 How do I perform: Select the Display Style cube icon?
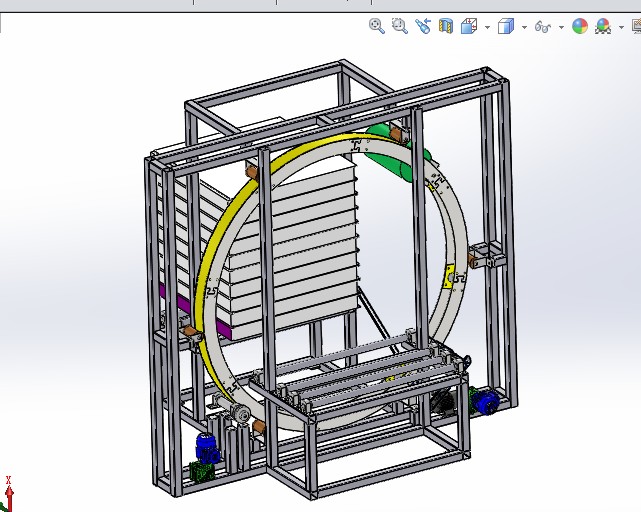(506, 26)
